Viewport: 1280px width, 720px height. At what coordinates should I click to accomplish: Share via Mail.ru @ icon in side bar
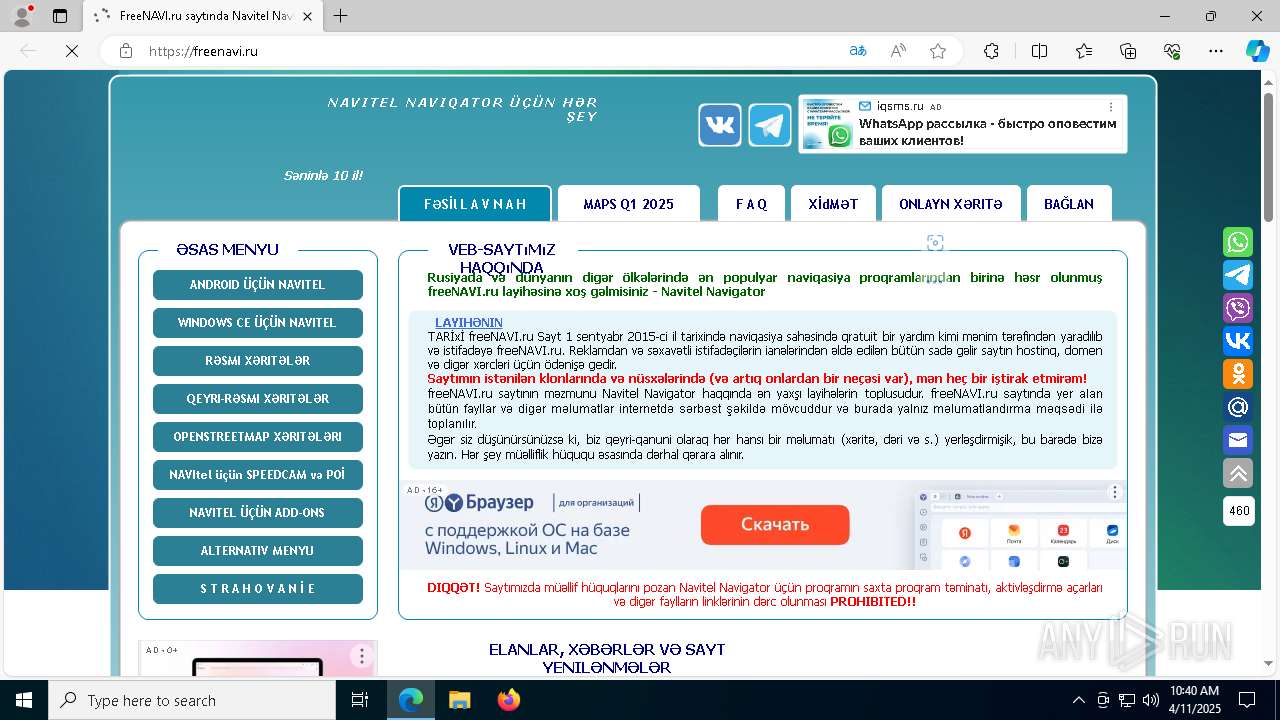1238,407
